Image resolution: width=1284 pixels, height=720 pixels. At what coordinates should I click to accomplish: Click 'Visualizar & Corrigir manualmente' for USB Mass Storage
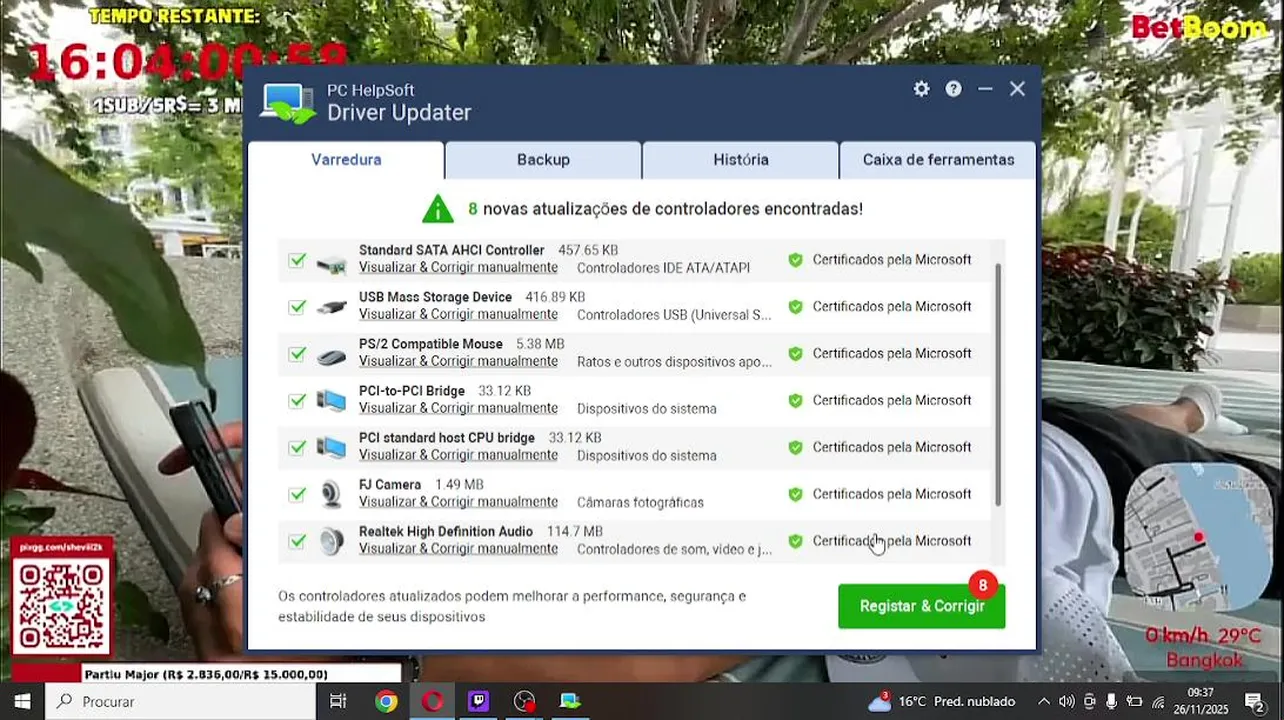tap(458, 315)
